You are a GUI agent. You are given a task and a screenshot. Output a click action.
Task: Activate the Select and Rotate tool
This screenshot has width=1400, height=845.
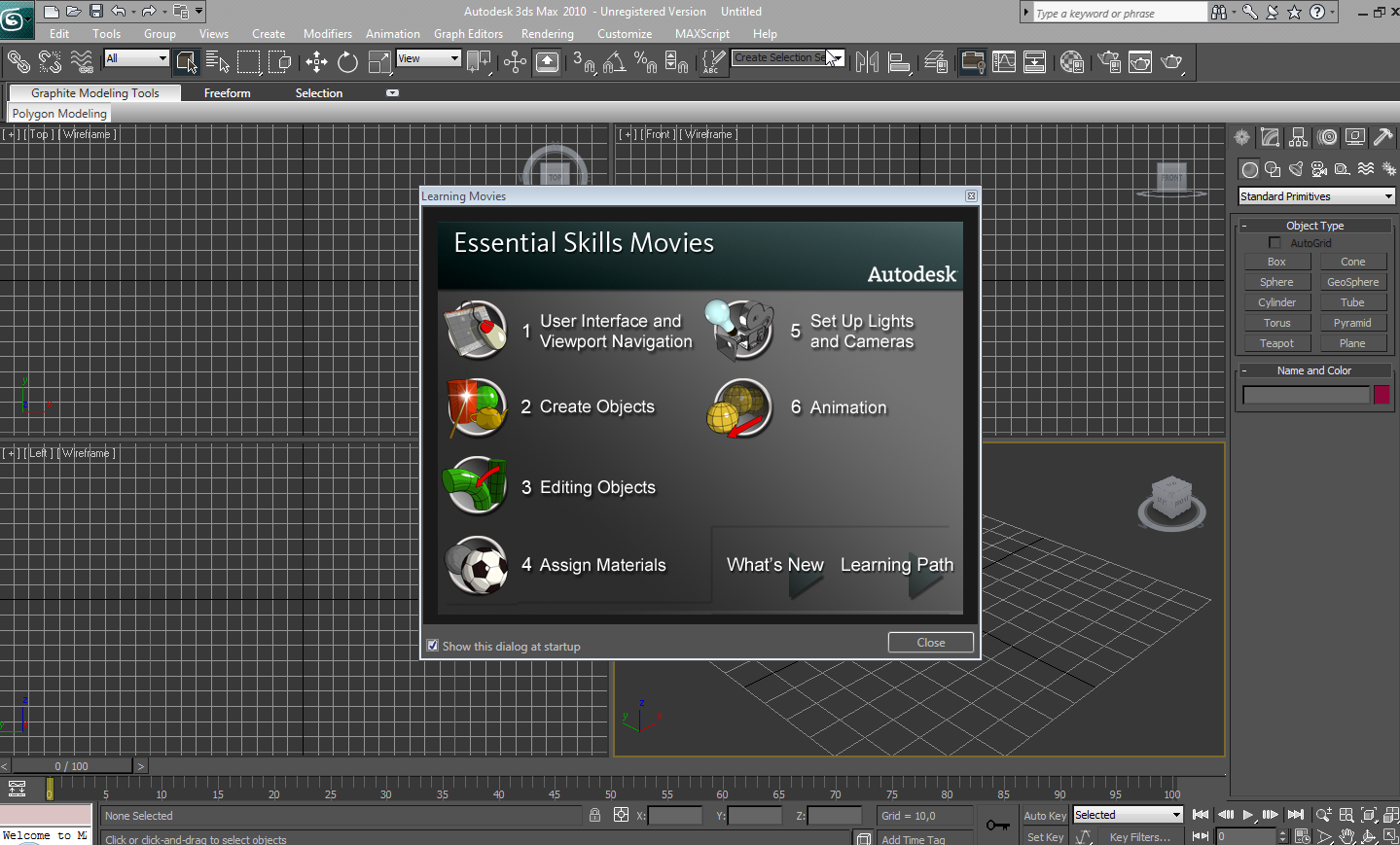[347, 63]
